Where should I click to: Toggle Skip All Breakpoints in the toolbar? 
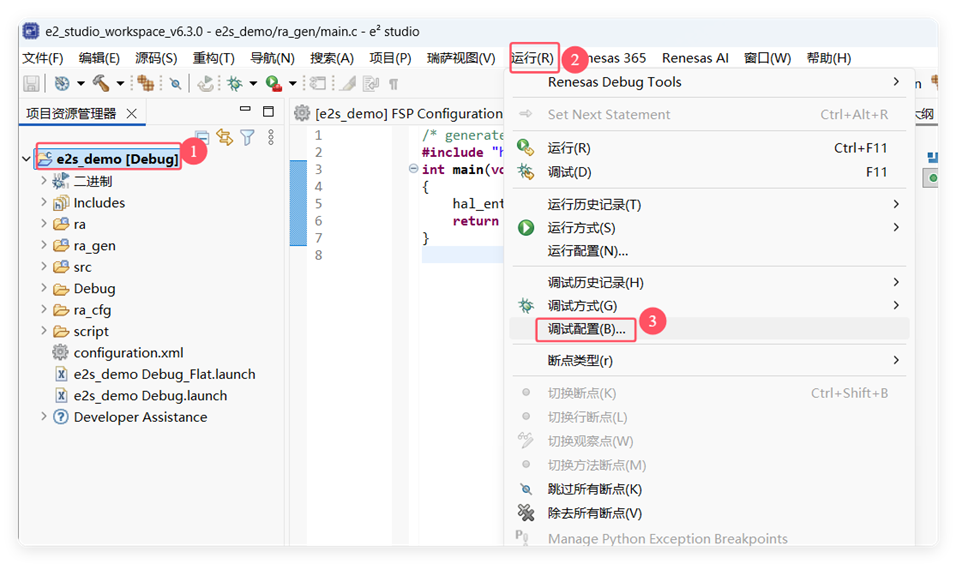click(176, 84)
